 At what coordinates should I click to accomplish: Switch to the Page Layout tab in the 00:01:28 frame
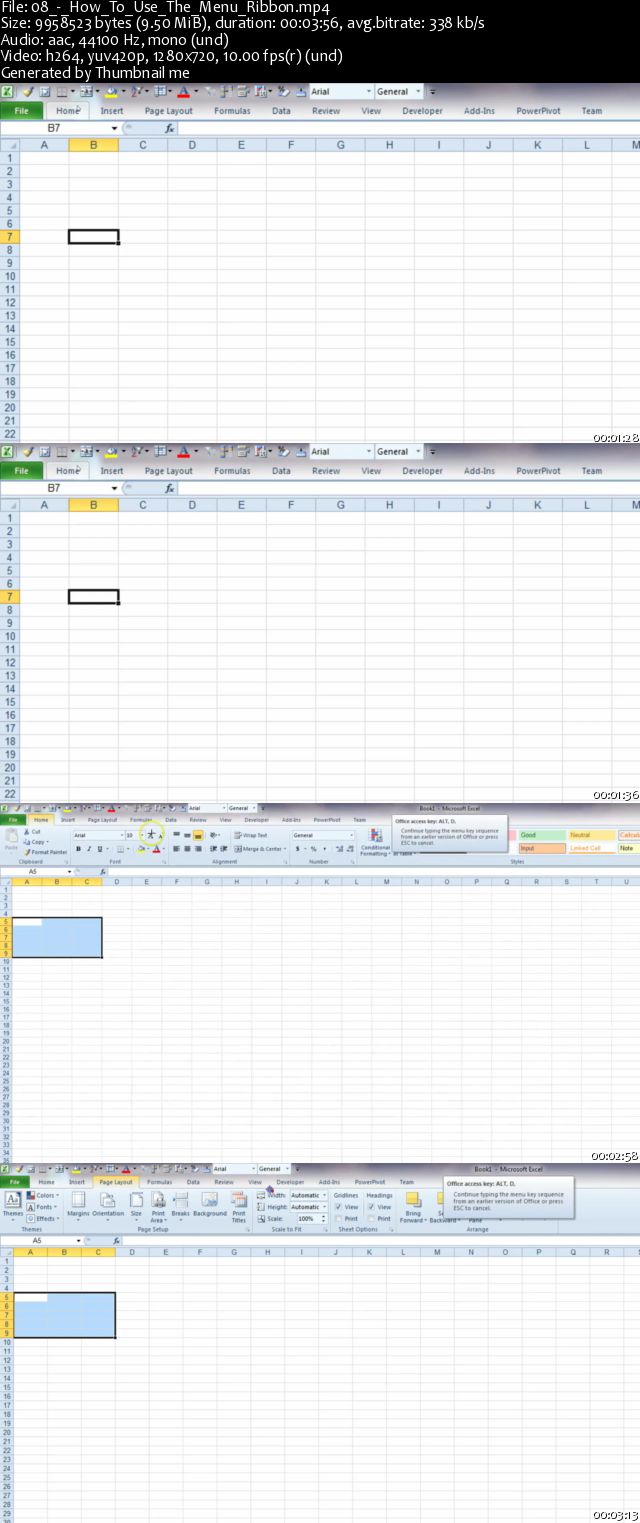[168, 111]
